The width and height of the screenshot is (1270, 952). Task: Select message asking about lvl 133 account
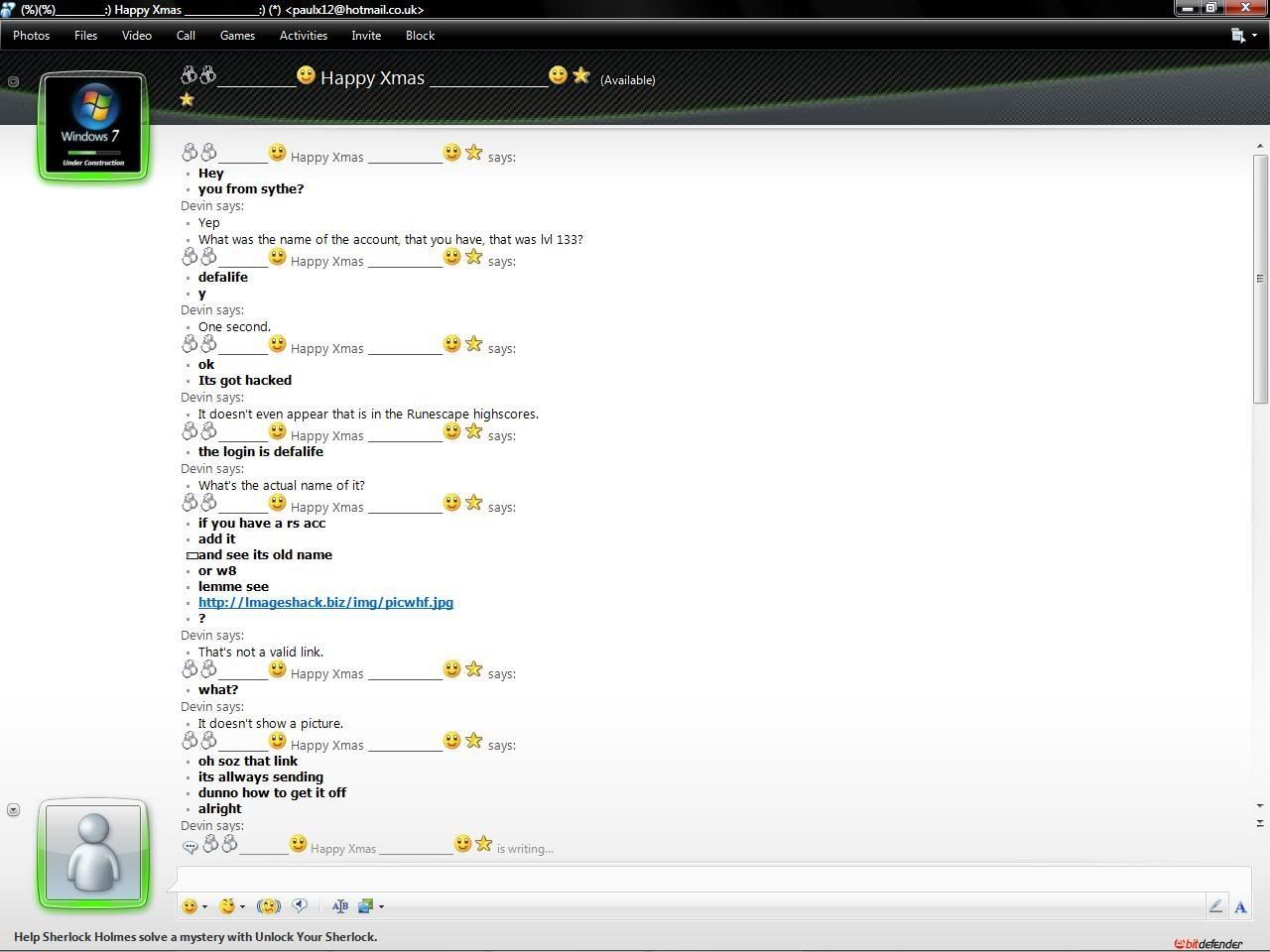tap(391, 239)
